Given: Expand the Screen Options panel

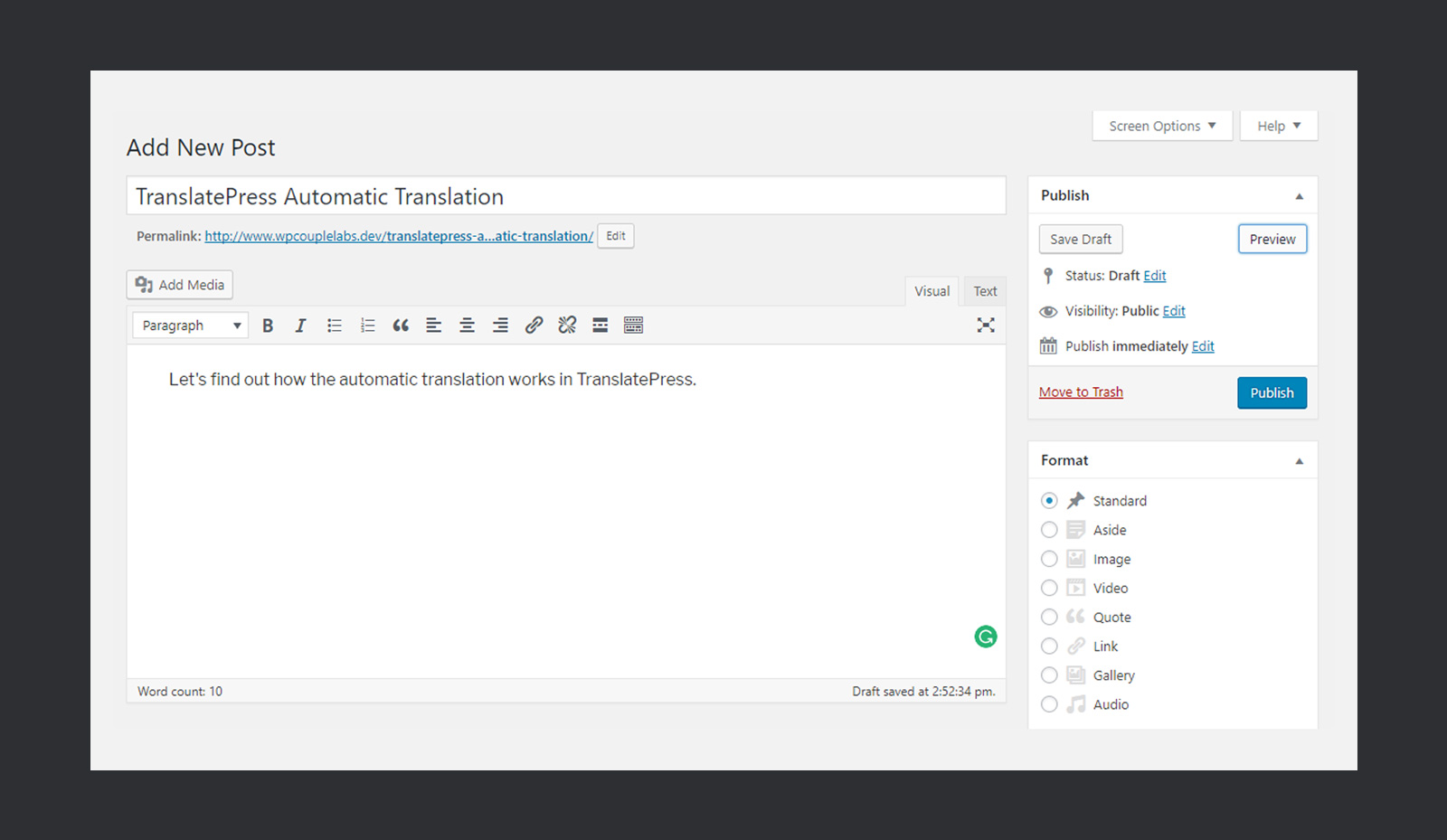Looking at the screenshot, I should [1162, 126].
